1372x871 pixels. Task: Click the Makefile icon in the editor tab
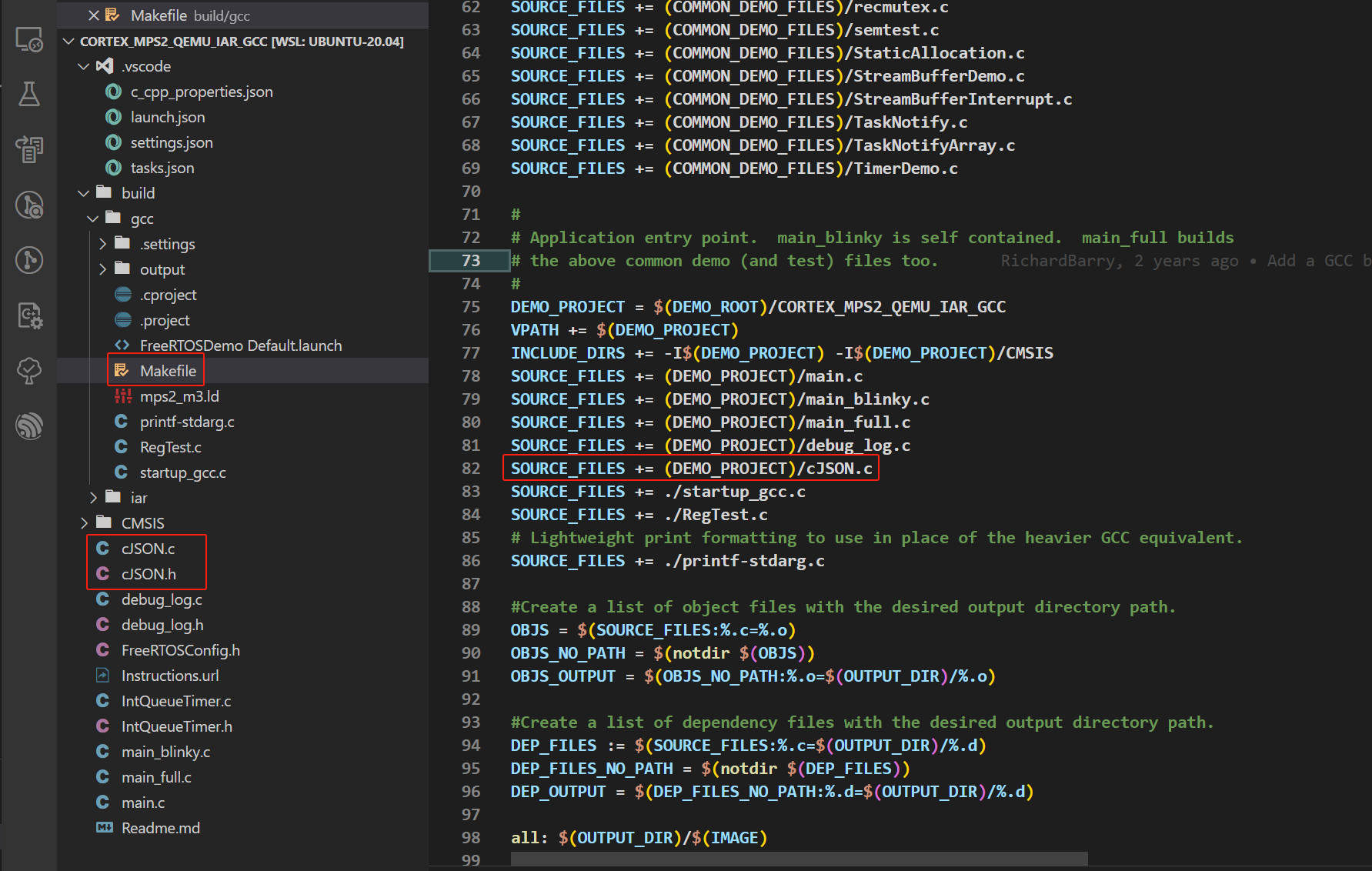(113, 15)
